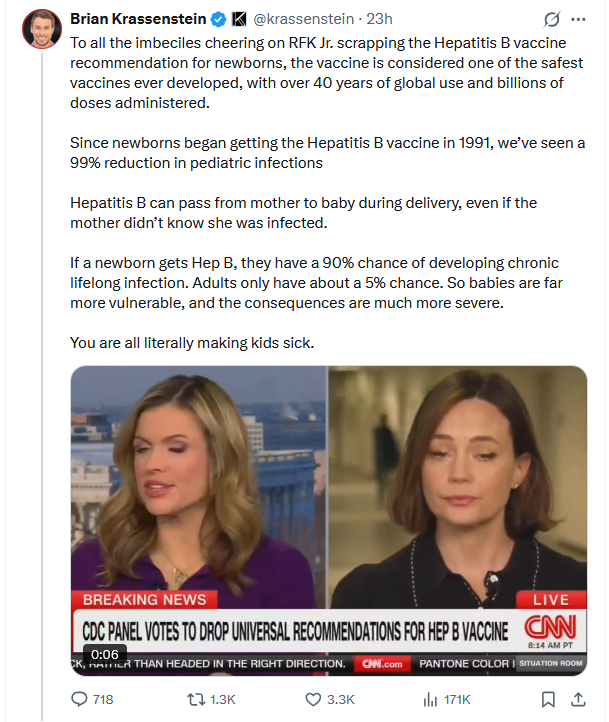The width and height of the screenshot is (609, 722).
Task: Bookmark this post
Action: (x=548, y=699)
